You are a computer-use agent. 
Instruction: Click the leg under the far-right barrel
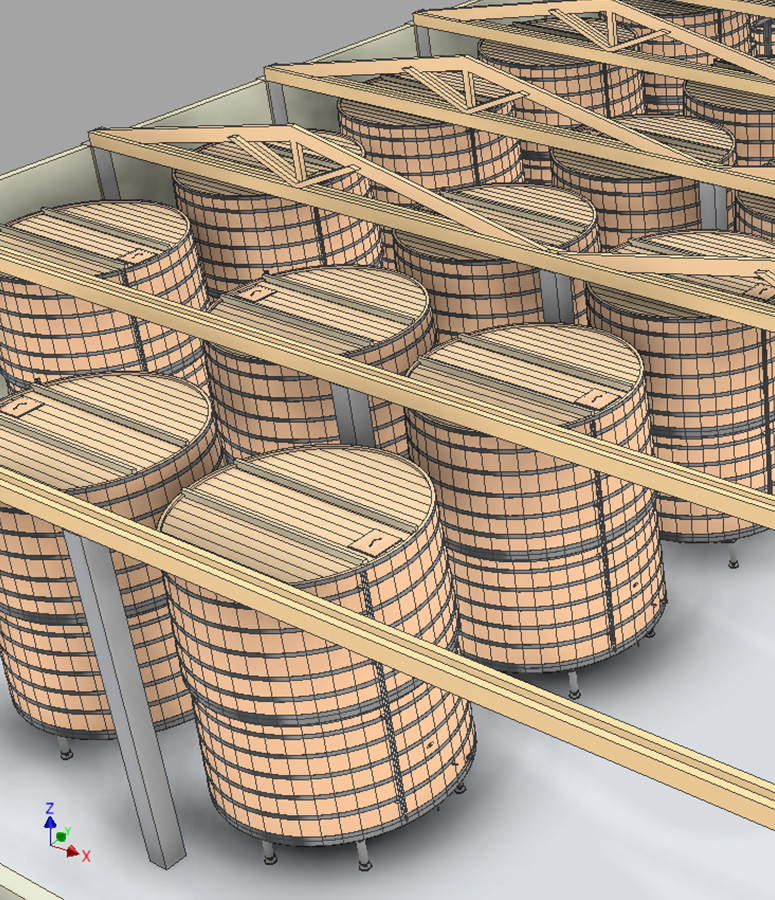(x=735, y=556)
